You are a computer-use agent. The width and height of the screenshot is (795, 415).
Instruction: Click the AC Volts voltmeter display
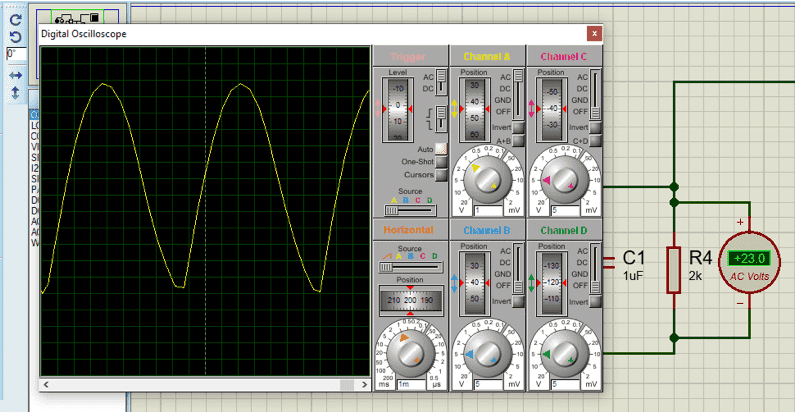coord(750,258)
